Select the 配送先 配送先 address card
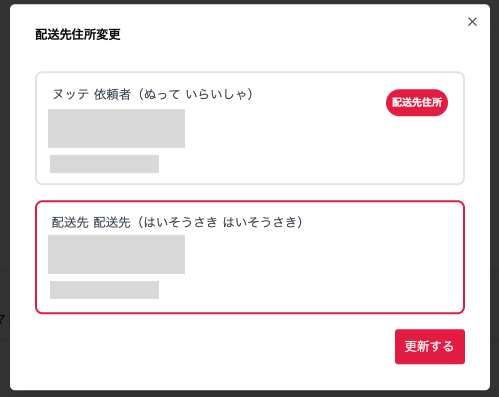 (250, 257)
